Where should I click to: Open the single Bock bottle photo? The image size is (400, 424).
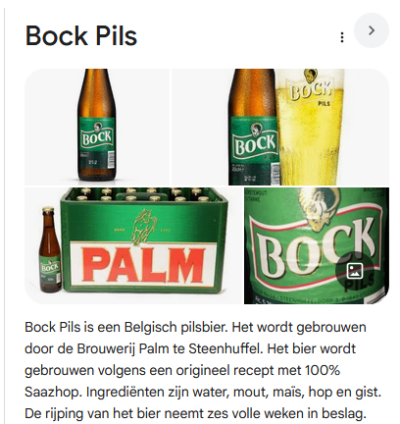[x=97, y=127]
